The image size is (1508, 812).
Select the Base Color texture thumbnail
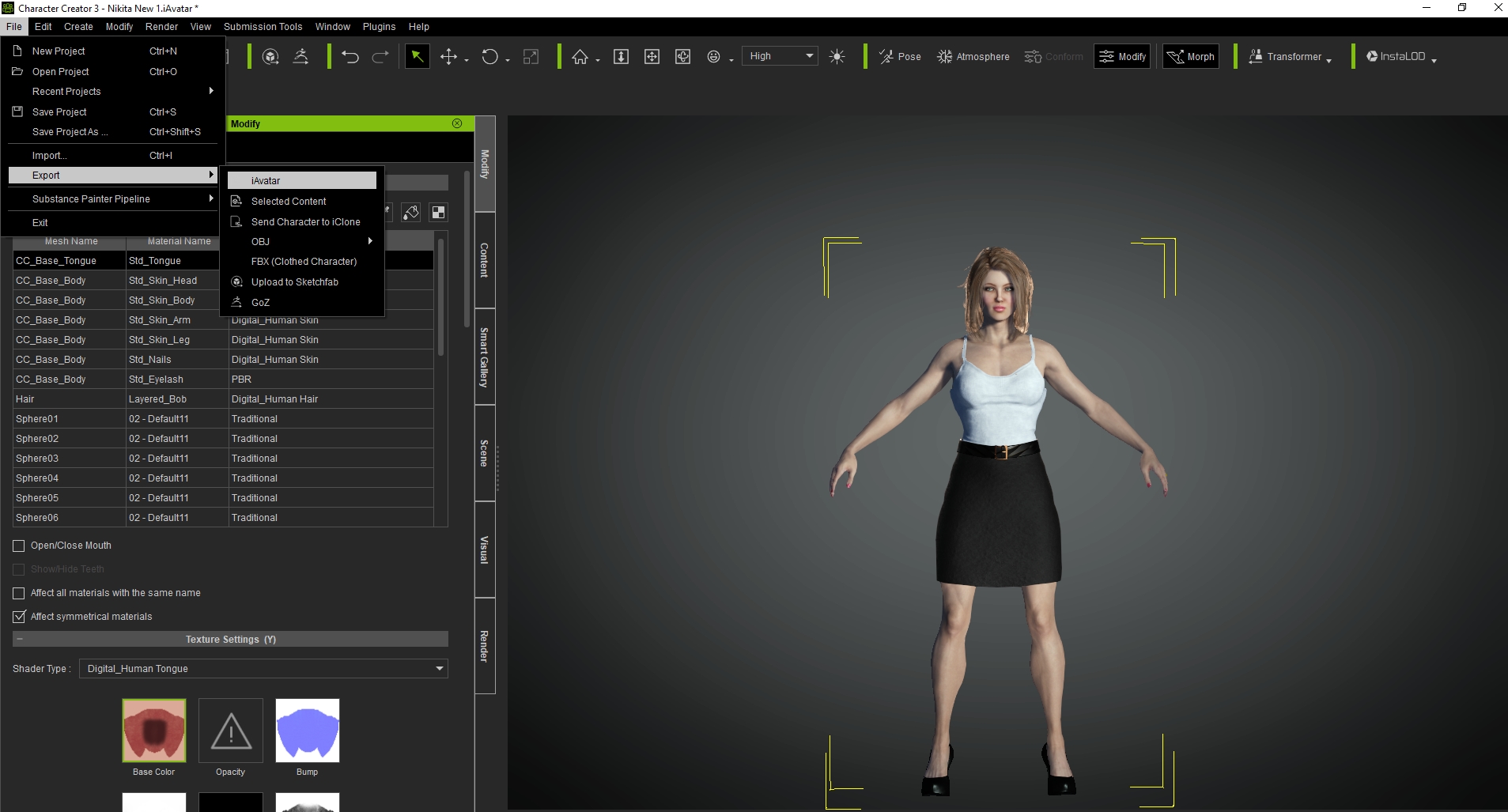(154, 731)
